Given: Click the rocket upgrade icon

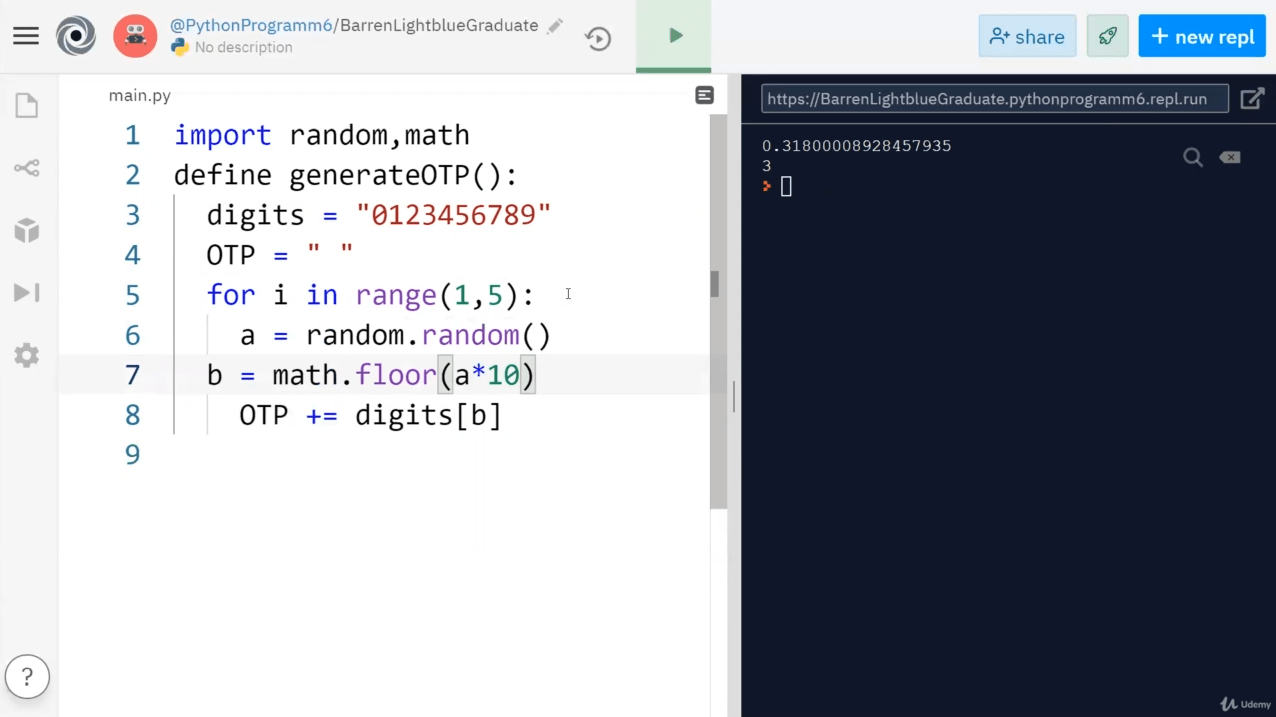Looking at the screenshot, I should tap(1107, 36).
